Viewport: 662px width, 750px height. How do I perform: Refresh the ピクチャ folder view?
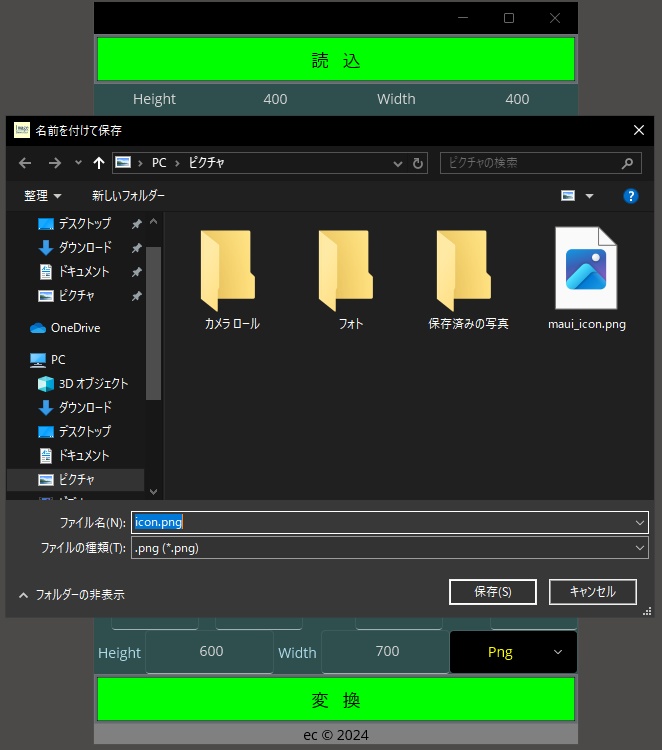point(418,164)
